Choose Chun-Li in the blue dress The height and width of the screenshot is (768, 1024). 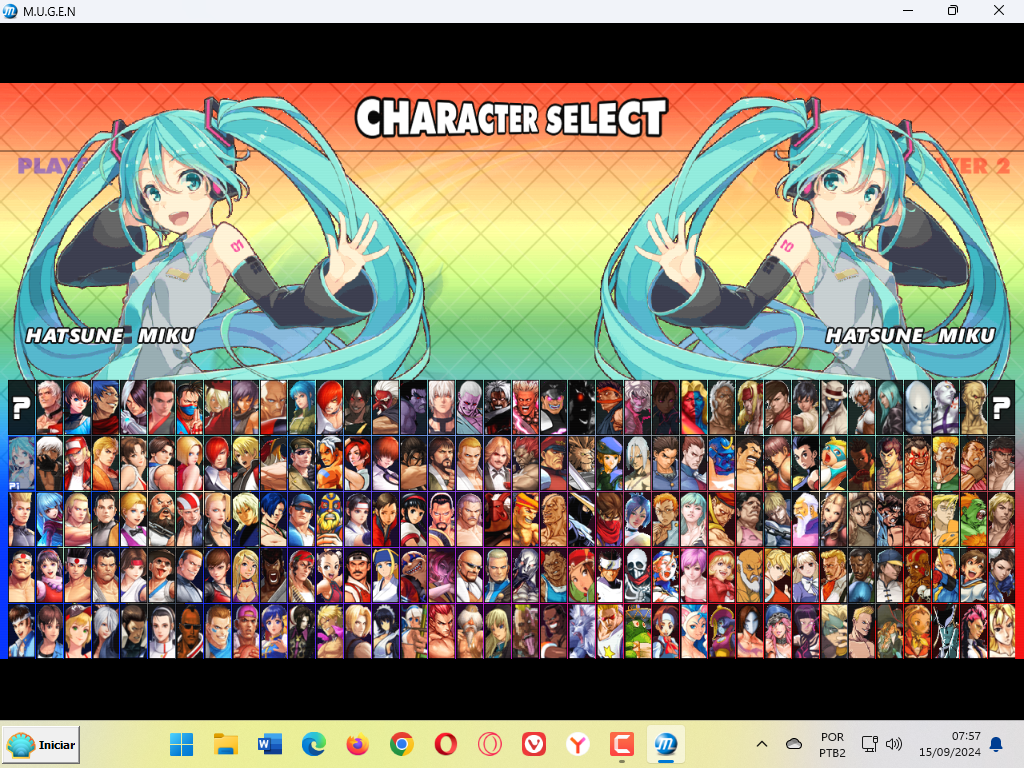coord(1001,576)
